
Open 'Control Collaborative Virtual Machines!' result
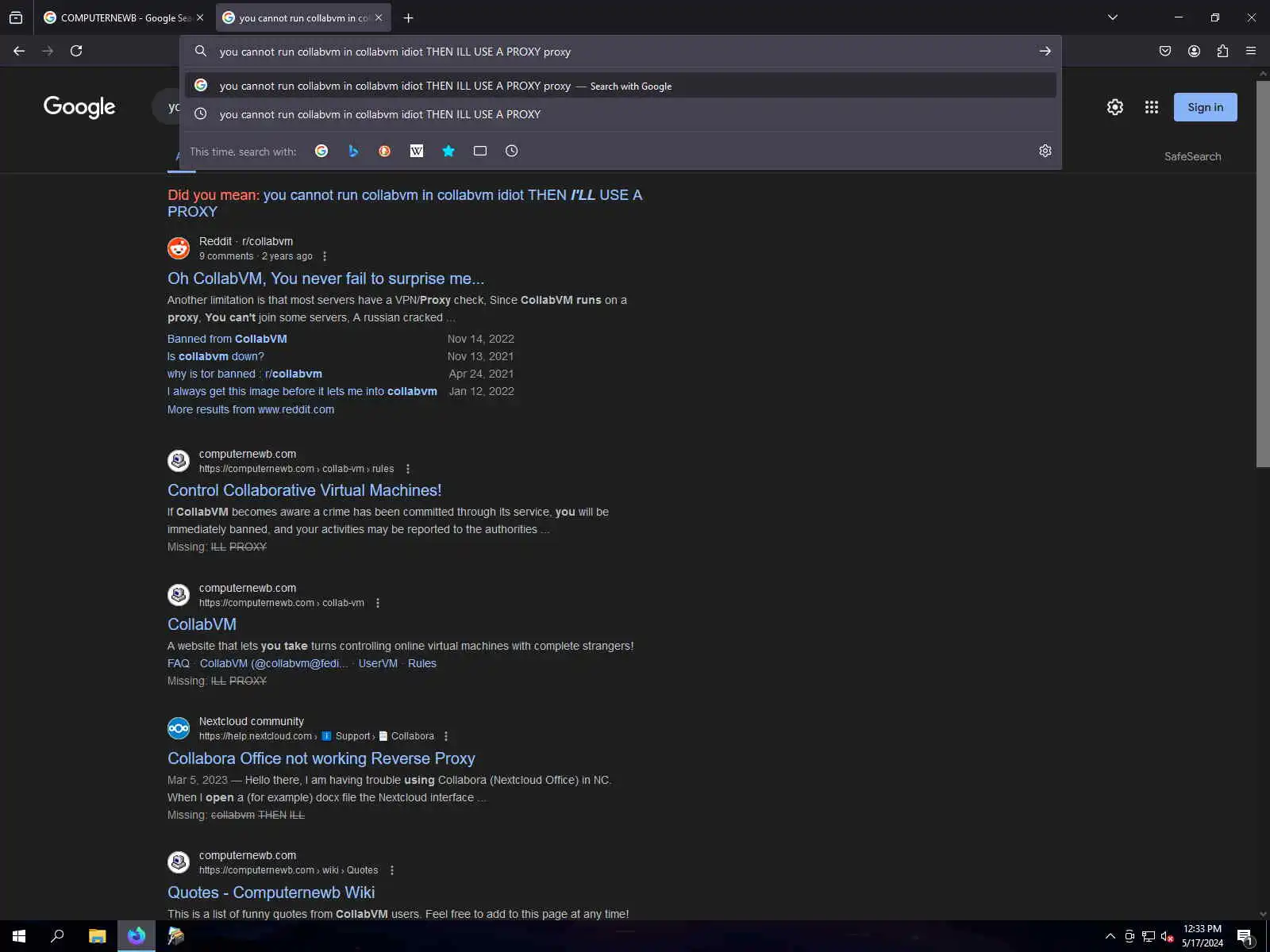(x=304, y=490)
